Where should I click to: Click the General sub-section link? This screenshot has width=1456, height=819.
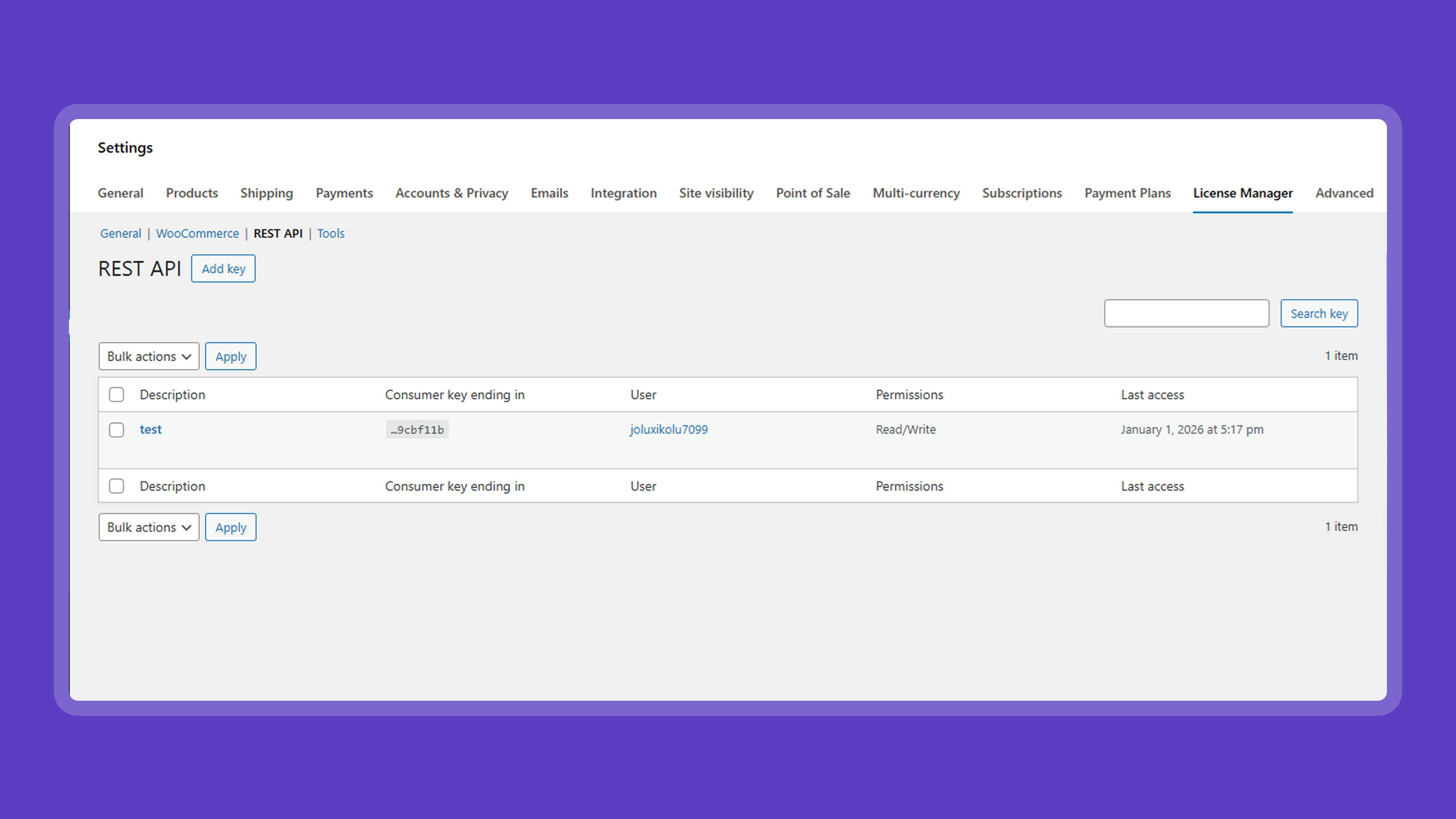[x=121, y=234]
